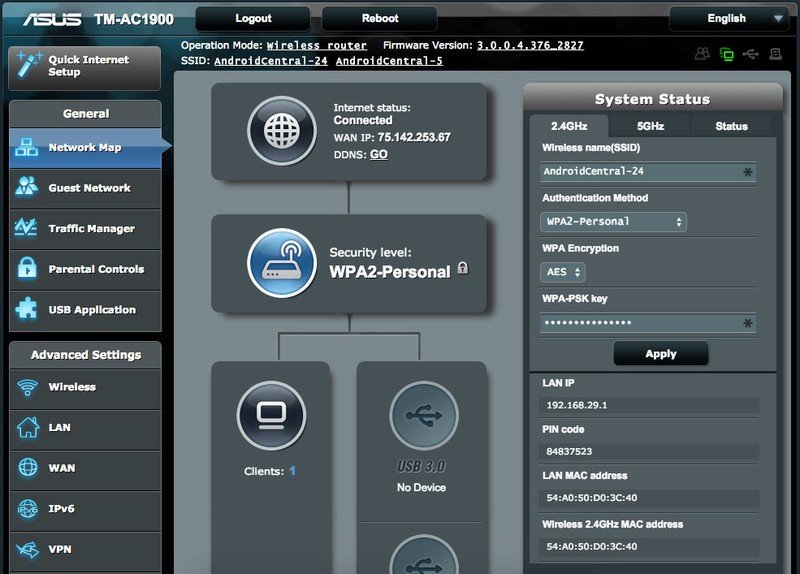Viewport: 800px width, 574px height.
Task: Open Network Map menu item
Action: [x=86, y=148]
